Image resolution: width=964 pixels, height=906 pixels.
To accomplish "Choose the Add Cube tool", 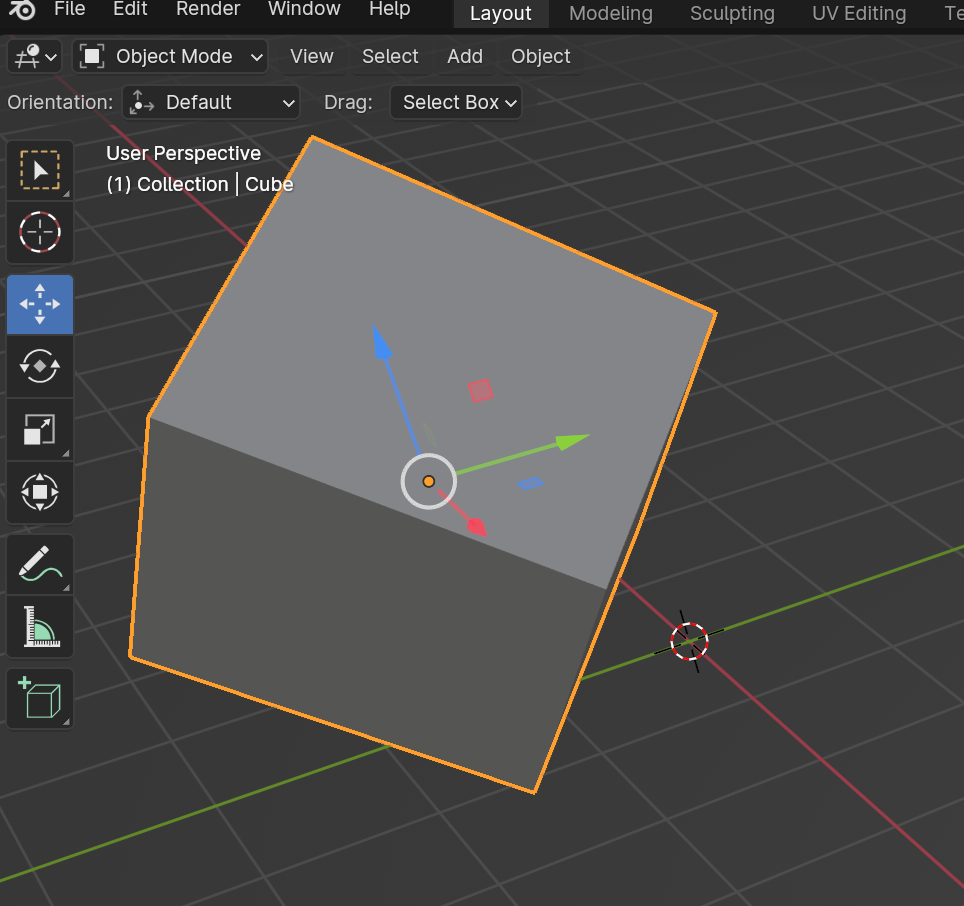I will click(40, 698).
